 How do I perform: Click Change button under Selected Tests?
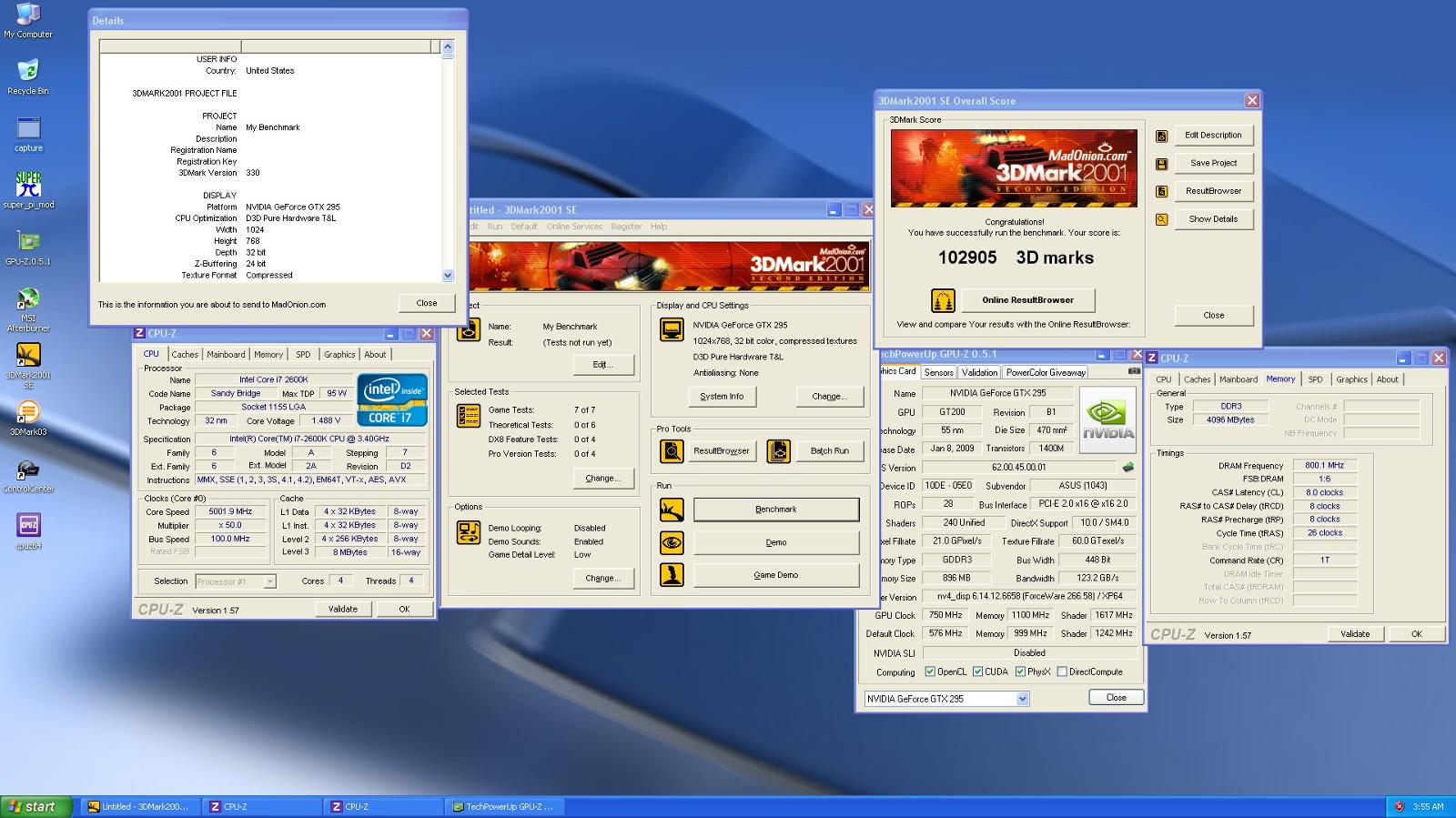[x=602, y=479]
